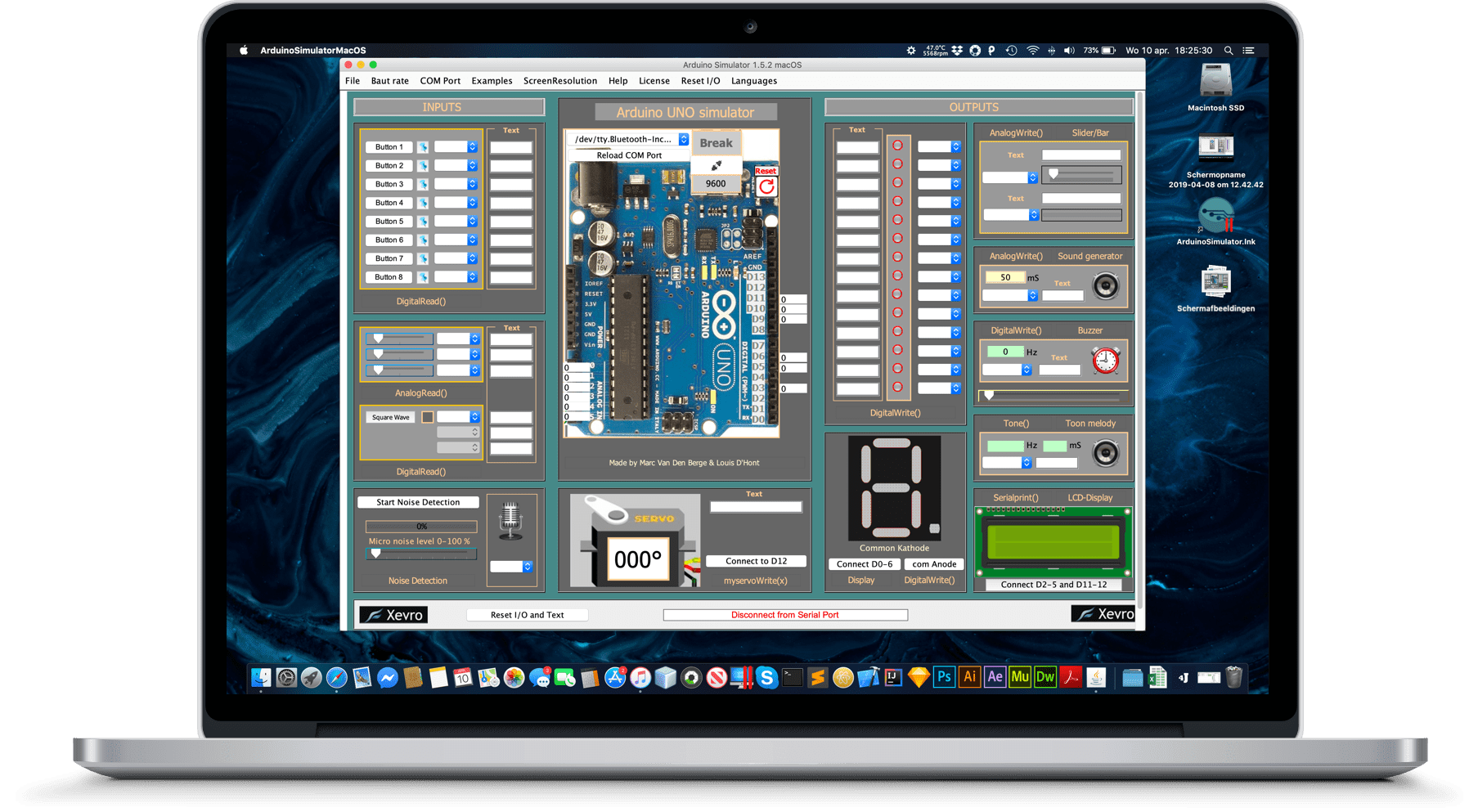Click Start Noise Detection
Image resolution: width=1478 pixels, height=812 pixels.
coord(418,501)
